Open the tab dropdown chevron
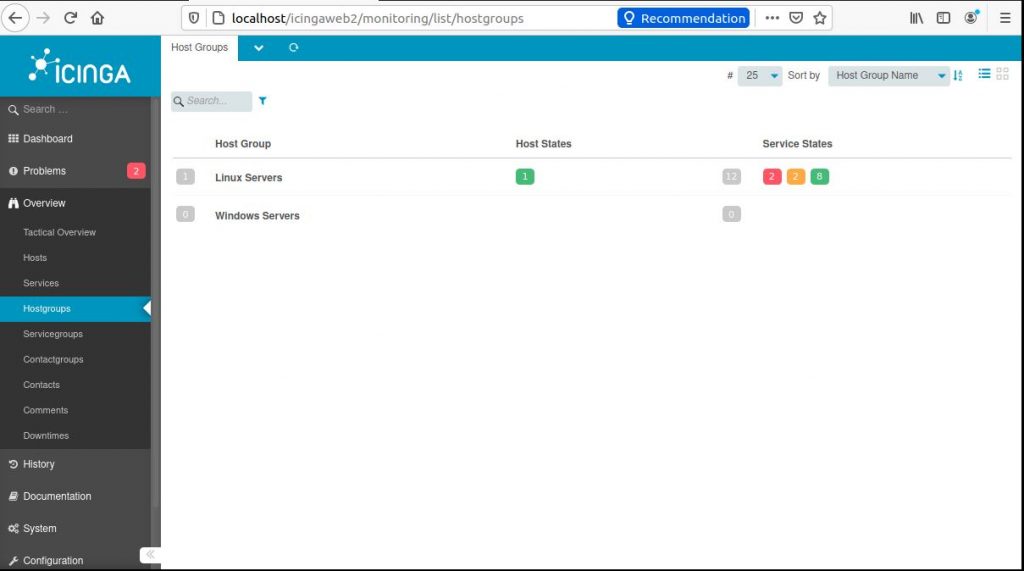Screen dimensions: 1024x571 coord(259,48)
